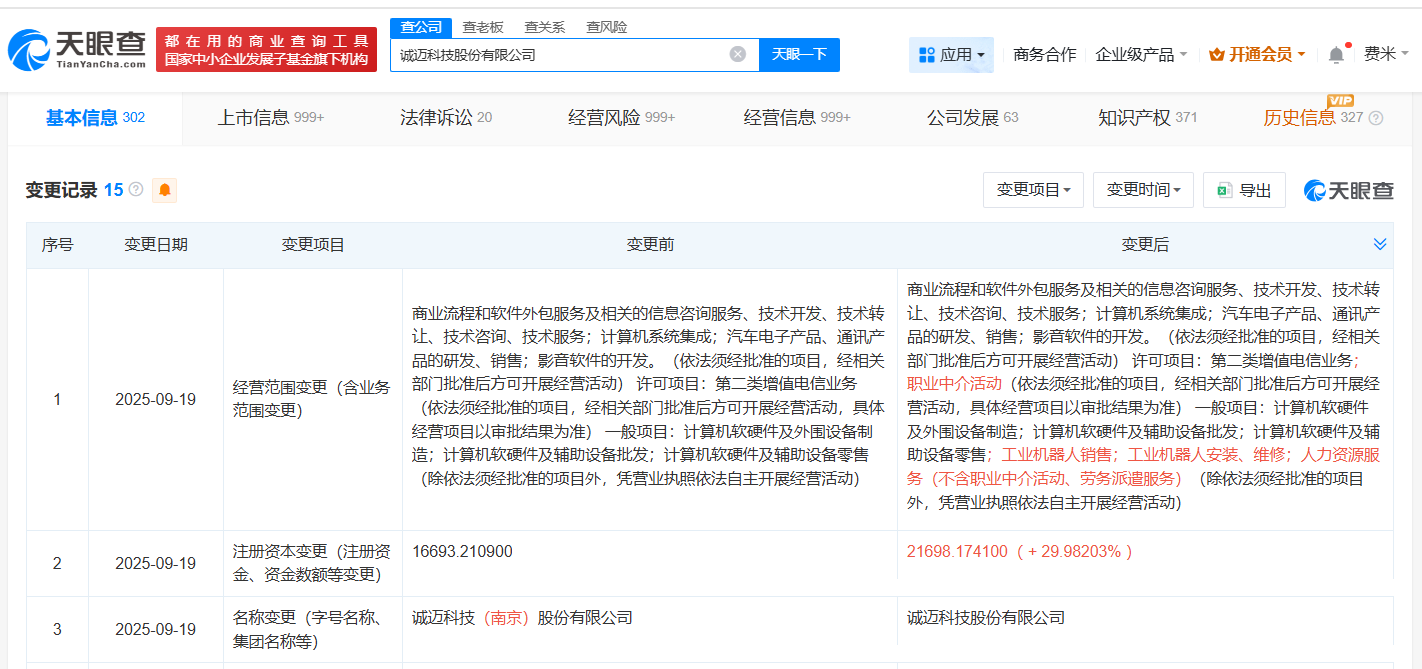Click the Excel icon on the 导出 button
The image size is (1422, 669).
[1227, 189]
